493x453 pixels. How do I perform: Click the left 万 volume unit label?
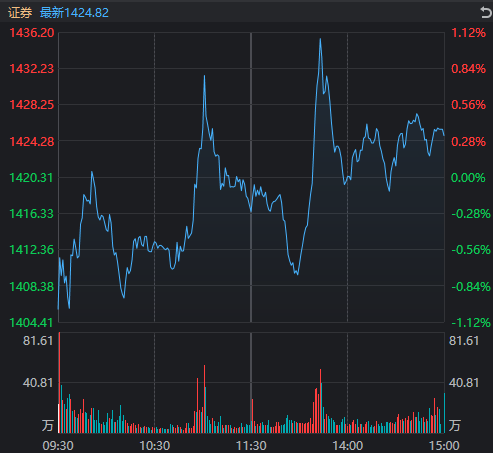[47, 426]
